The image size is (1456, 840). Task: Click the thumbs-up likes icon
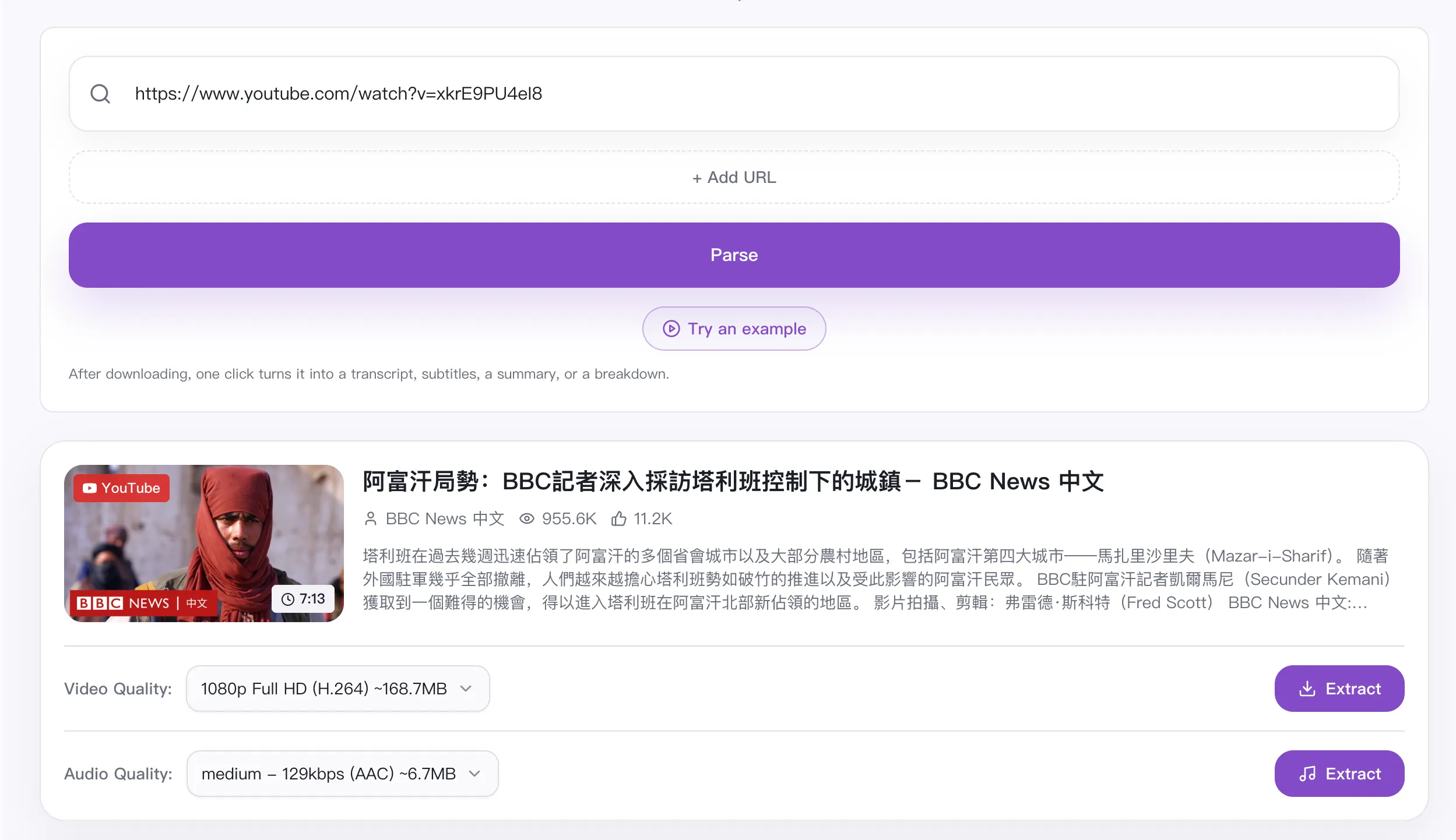619,518
